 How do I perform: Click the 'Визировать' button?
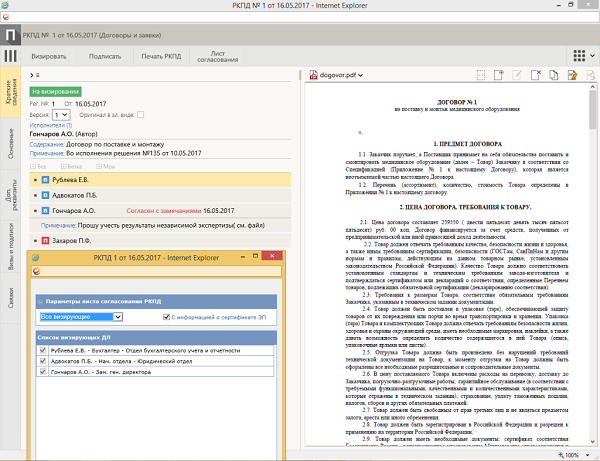click(49, 57)
